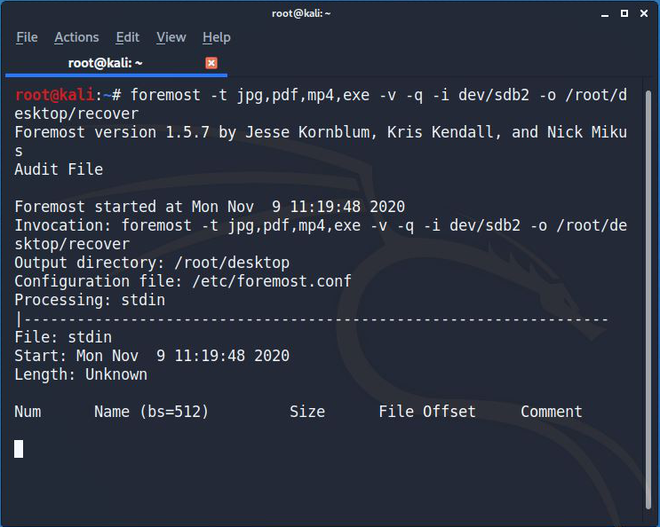
Task: Click the Comment column header
Action: (551, 411)
